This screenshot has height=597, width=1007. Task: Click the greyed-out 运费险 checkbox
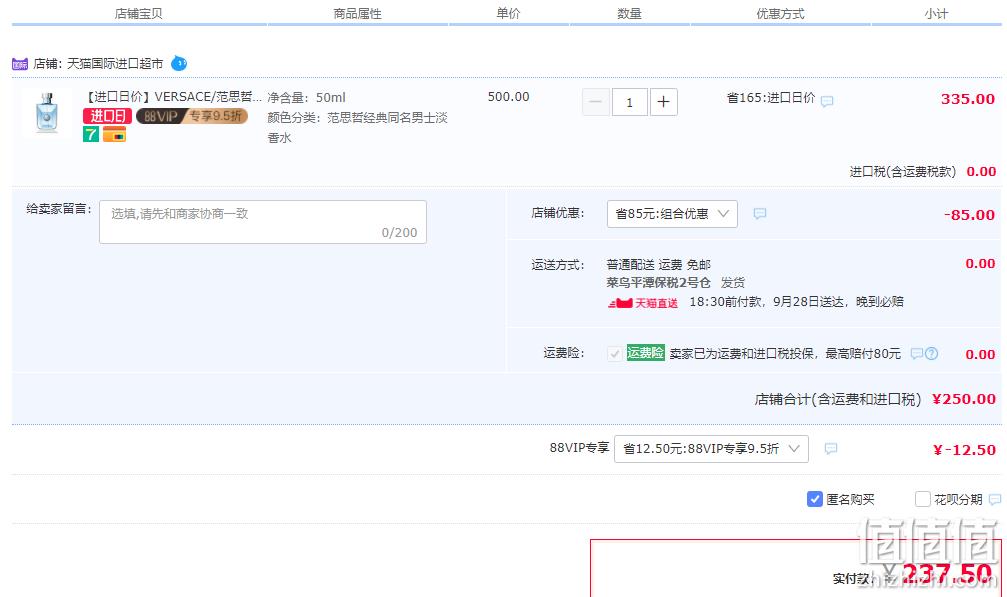(615, 354)
